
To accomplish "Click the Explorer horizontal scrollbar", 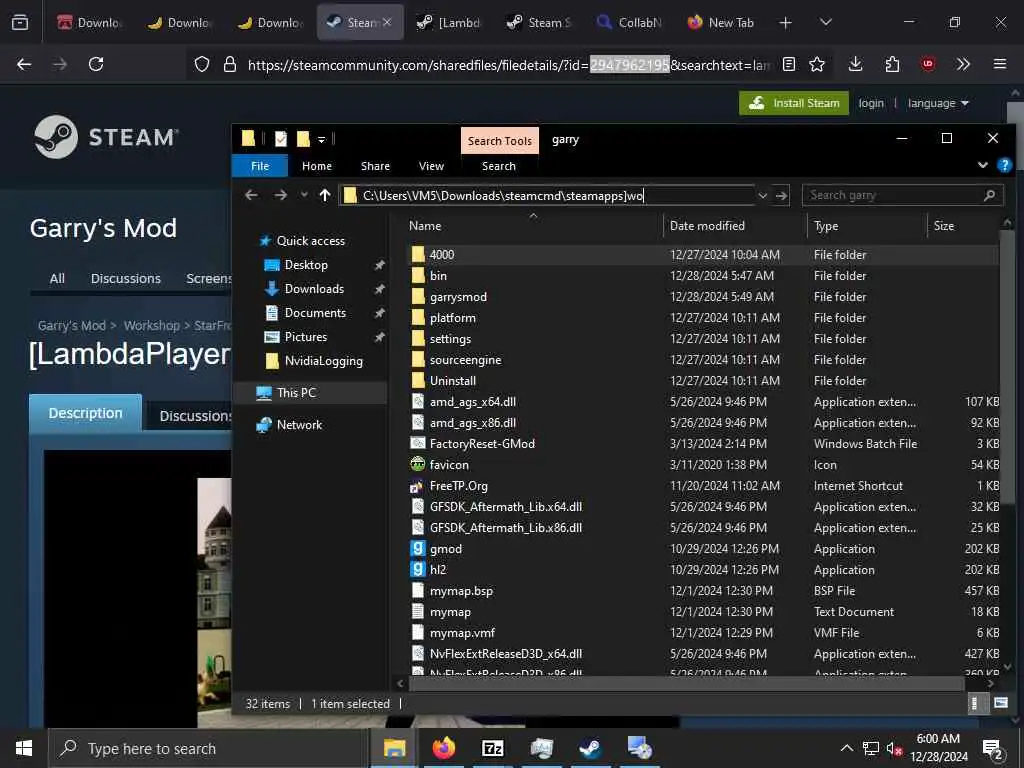I will 686,684.
